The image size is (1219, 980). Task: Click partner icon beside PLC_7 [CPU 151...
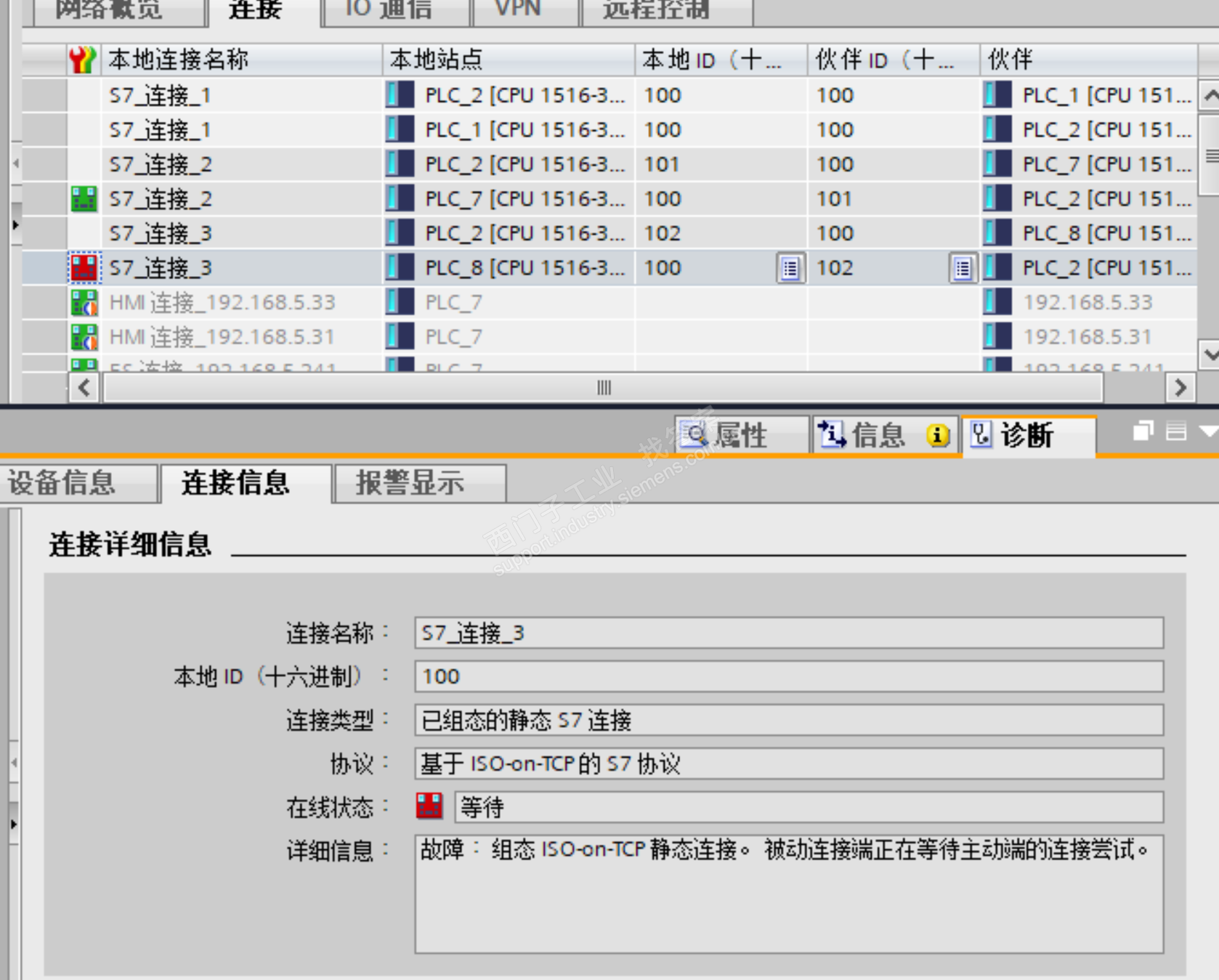point(997,164)
